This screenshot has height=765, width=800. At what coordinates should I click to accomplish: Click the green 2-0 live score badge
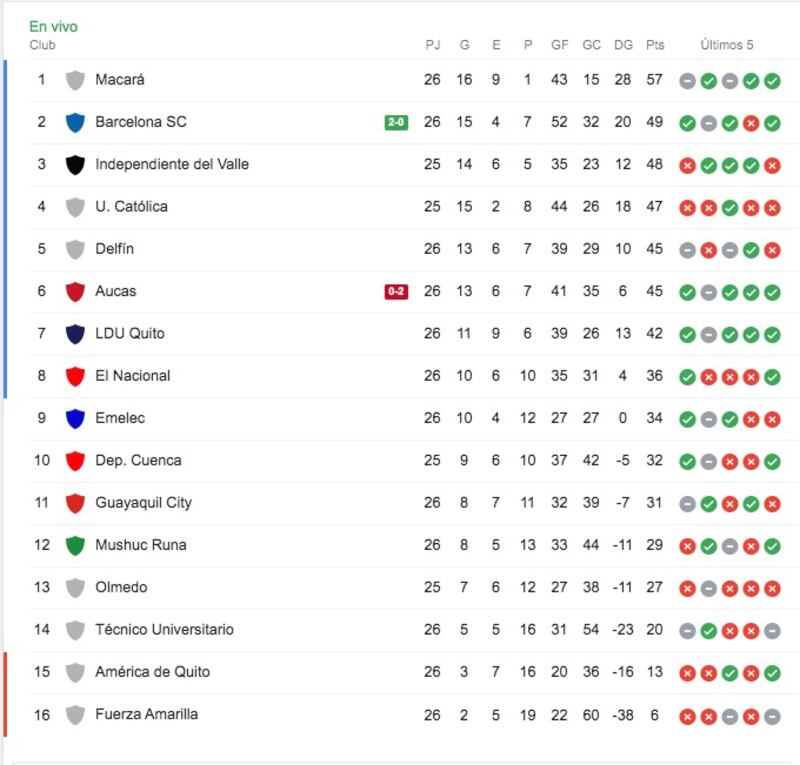396,122
